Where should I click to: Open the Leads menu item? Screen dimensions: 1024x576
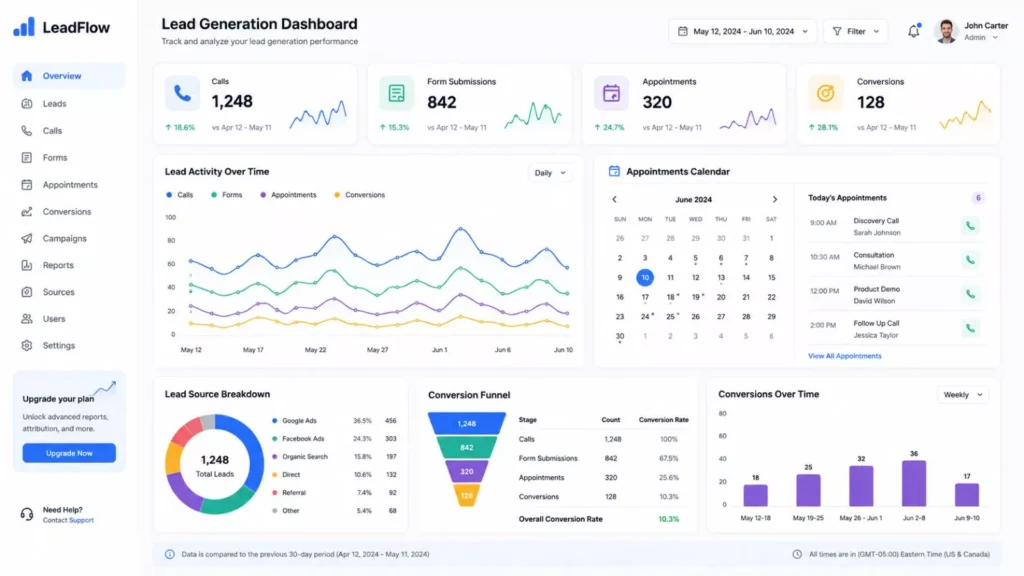pyautogui.click(x=69, y=103)
